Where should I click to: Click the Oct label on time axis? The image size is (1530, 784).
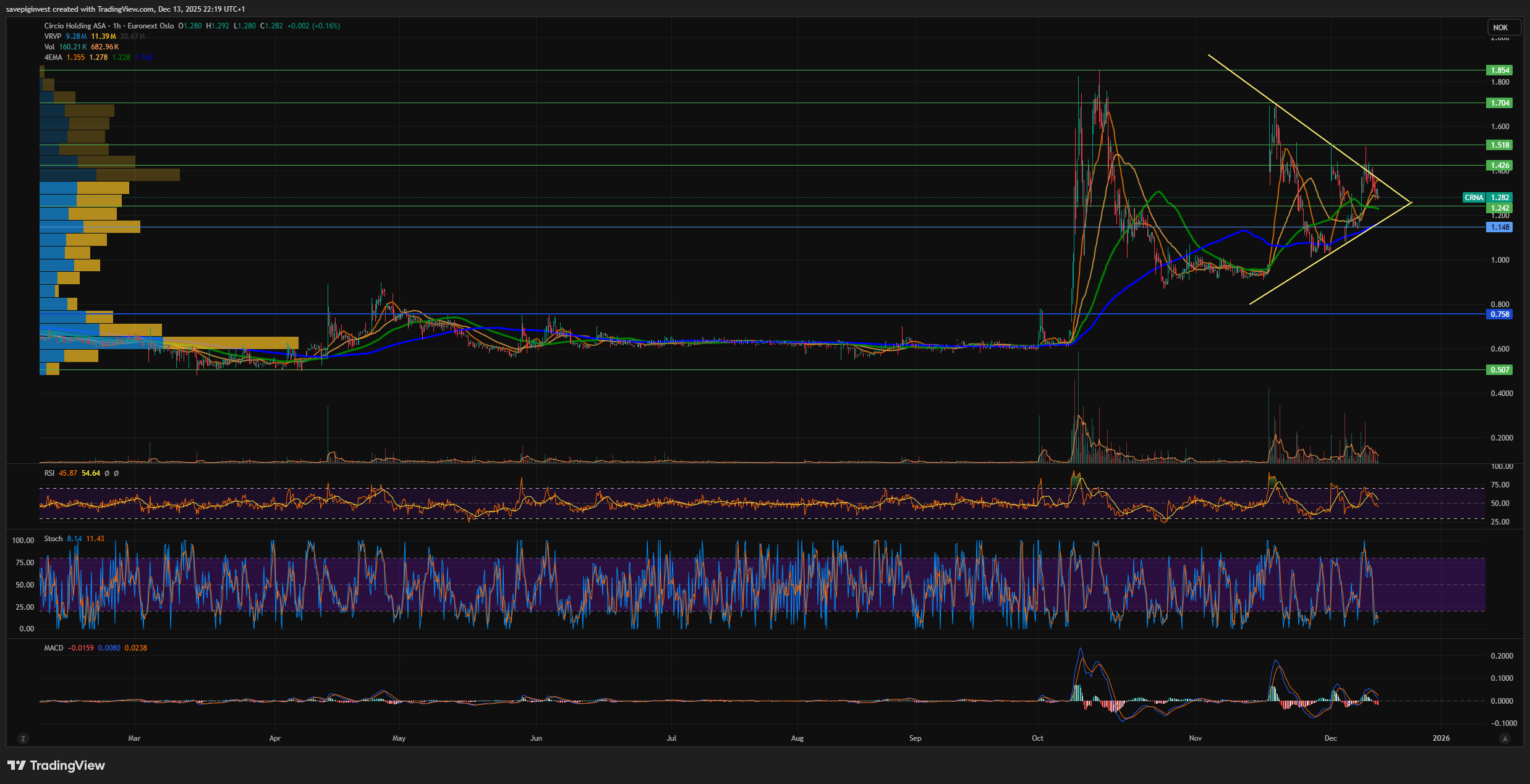pos(1037,738)
